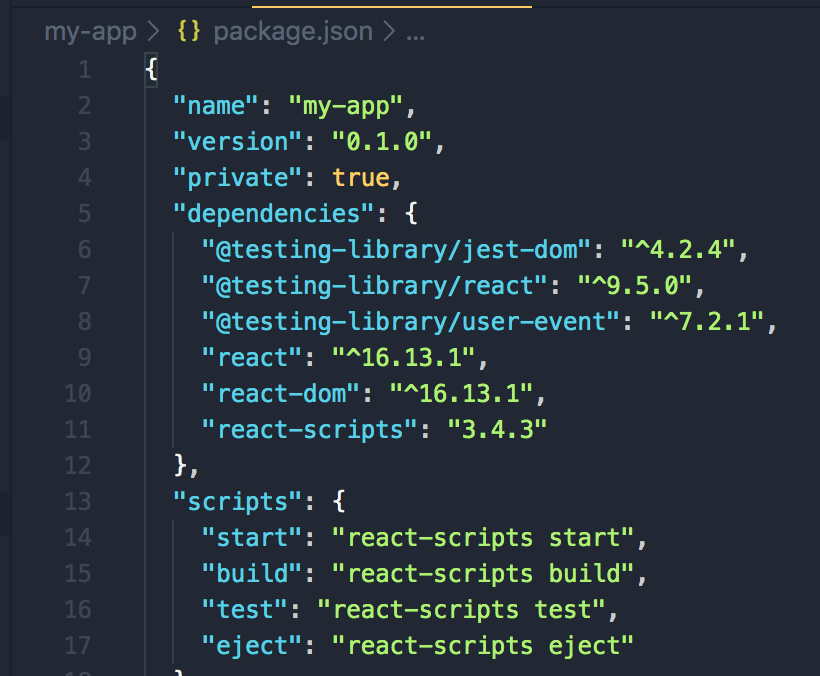Click the "react-scripts" key on line 11
820x676 pixels.
coord(310,430)
